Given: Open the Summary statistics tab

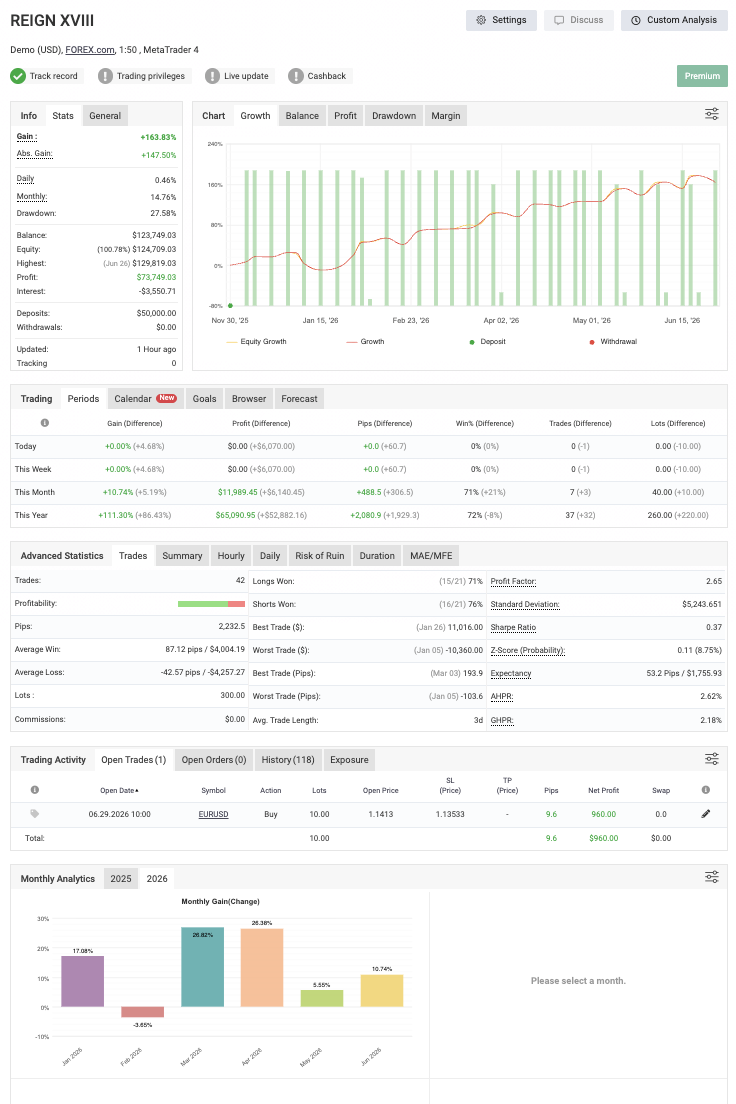Looking at the screenshot, I should [x=182, y=556].
